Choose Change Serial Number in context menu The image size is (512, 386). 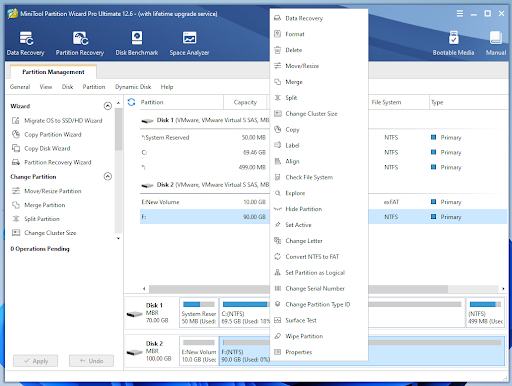click(x=319, y=289)
